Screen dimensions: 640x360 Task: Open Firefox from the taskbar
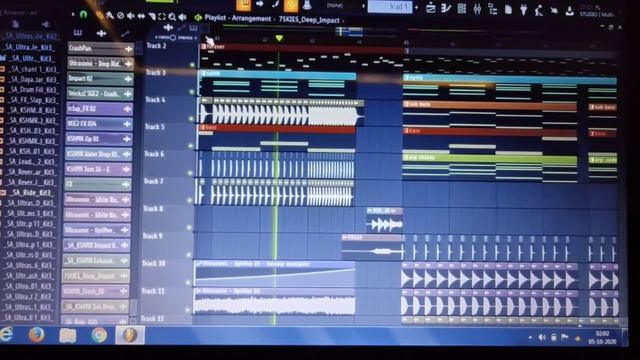tap(37, 335)
